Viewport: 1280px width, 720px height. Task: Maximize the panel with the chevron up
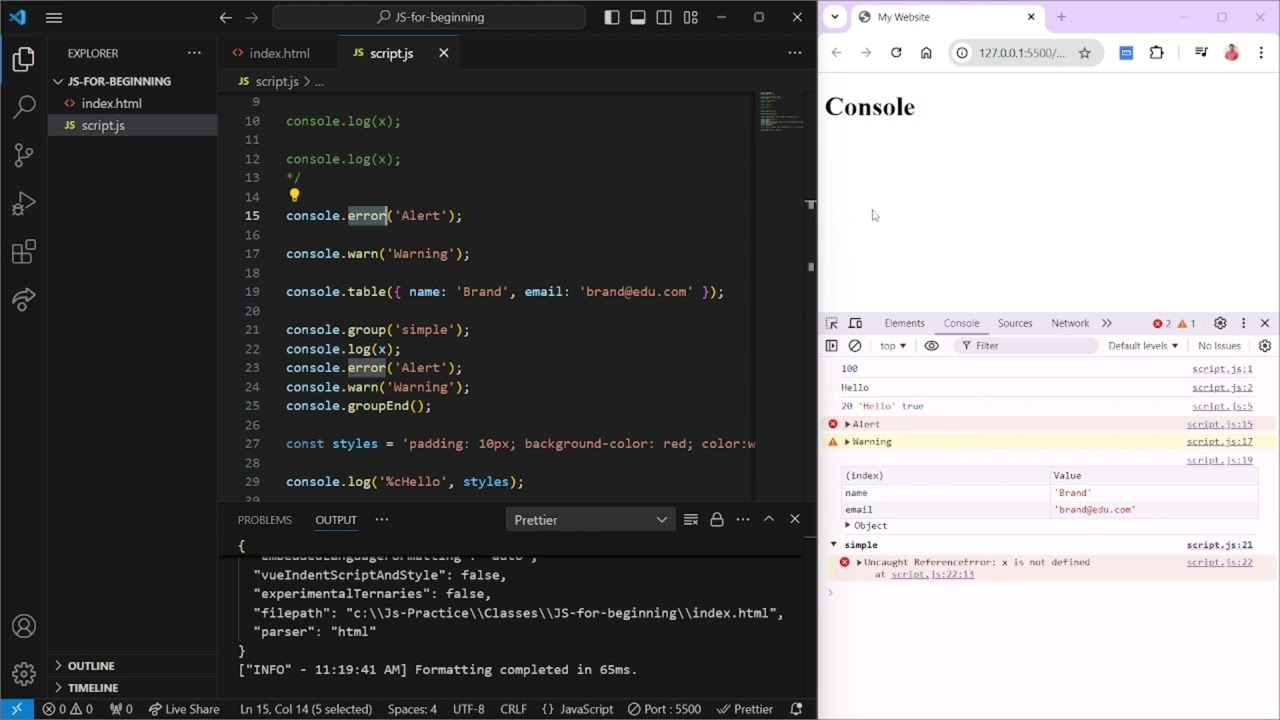tap(769, 519)
